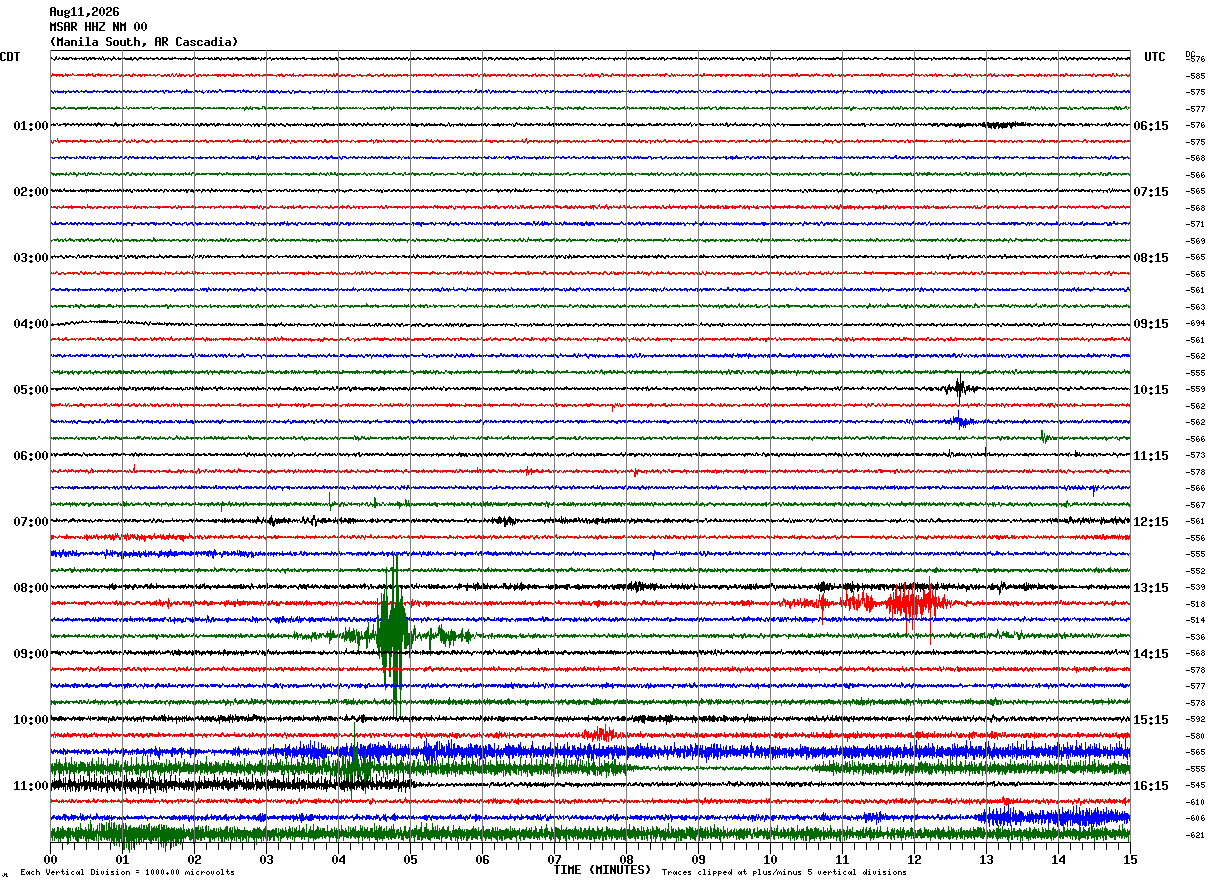Click the 'TIME (MINUTES)' axis label

(x=602, y=870)
